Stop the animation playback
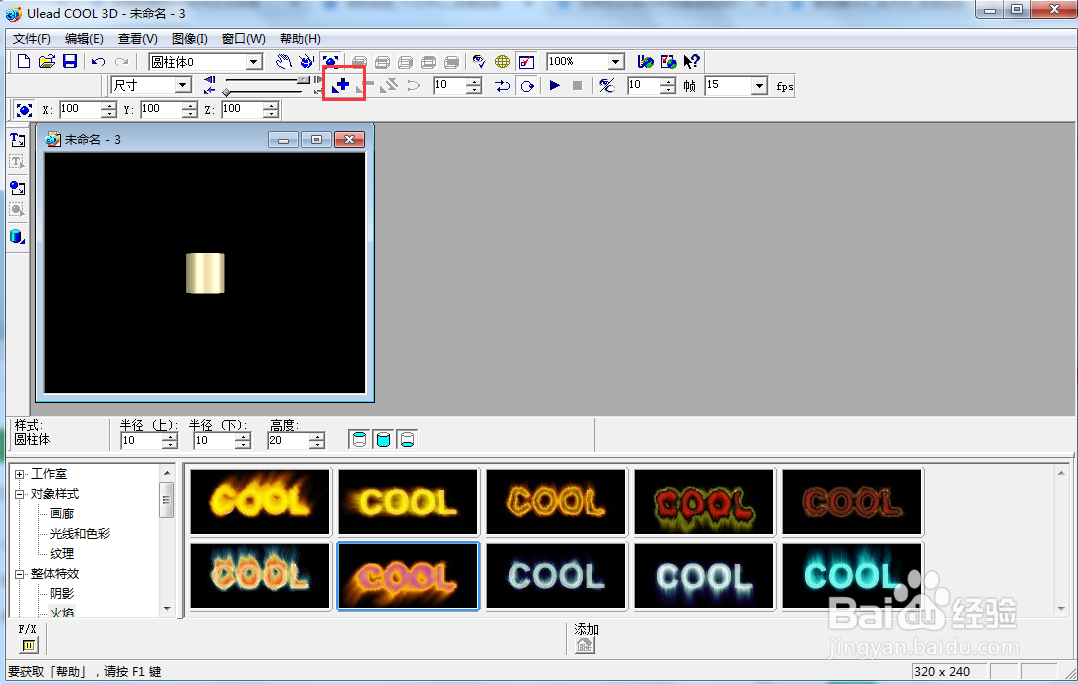 tap(578, 85)
